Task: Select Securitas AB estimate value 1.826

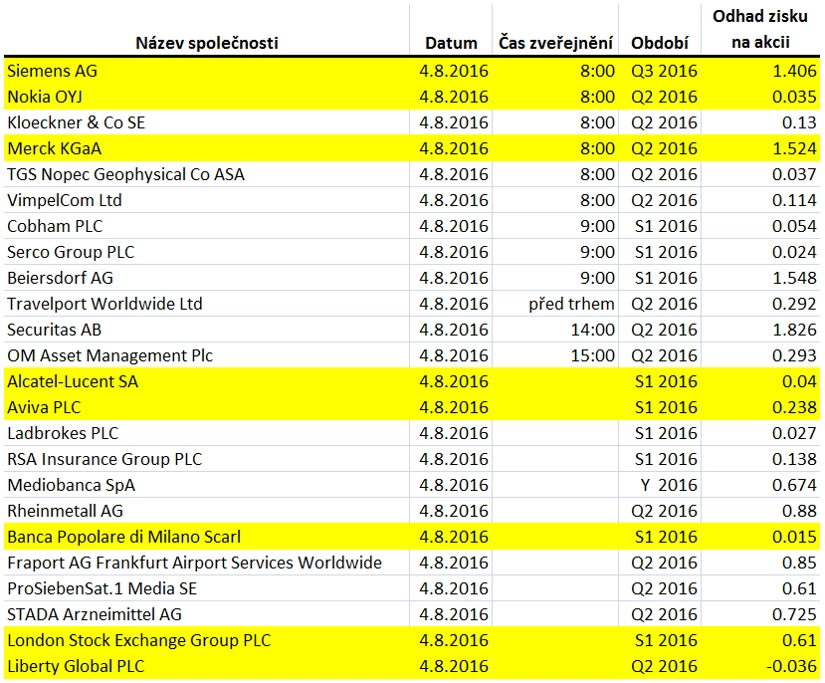Action: coord(794,329)
